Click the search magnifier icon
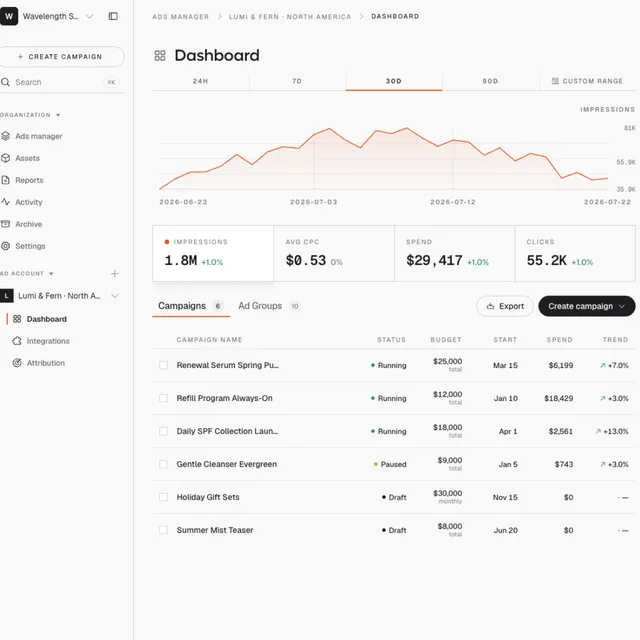640x640 pixels. click(5, 82)
